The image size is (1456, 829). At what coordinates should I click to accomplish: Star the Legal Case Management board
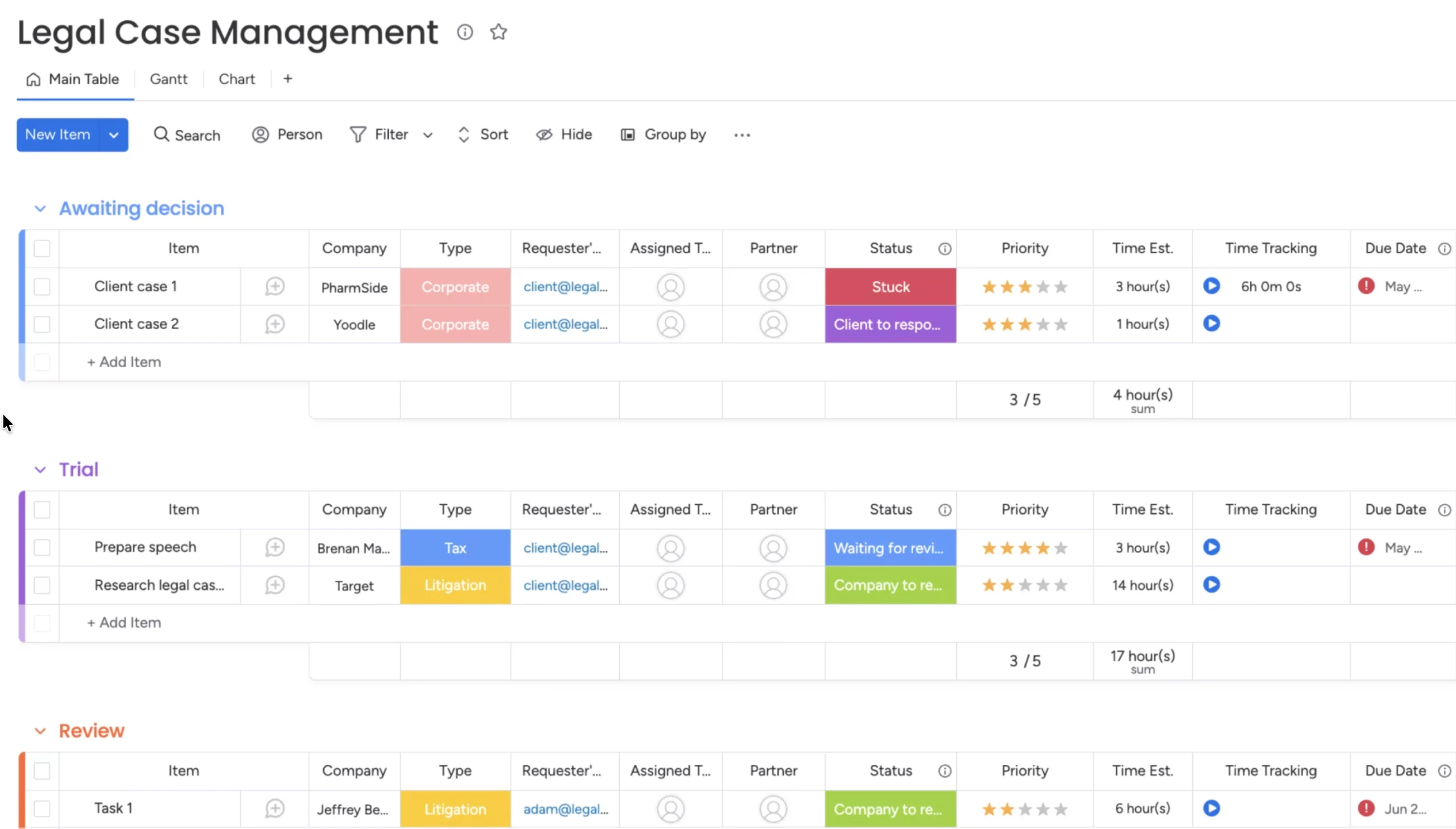tap(498, 32)
